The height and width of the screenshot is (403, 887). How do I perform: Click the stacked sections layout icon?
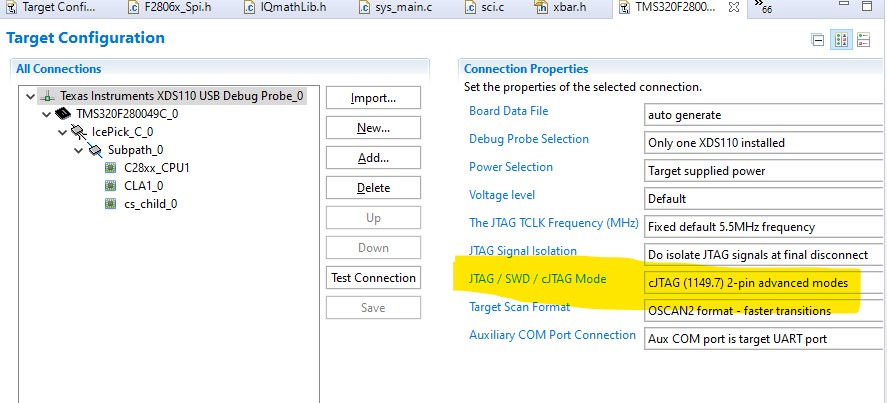click(863, 40)
